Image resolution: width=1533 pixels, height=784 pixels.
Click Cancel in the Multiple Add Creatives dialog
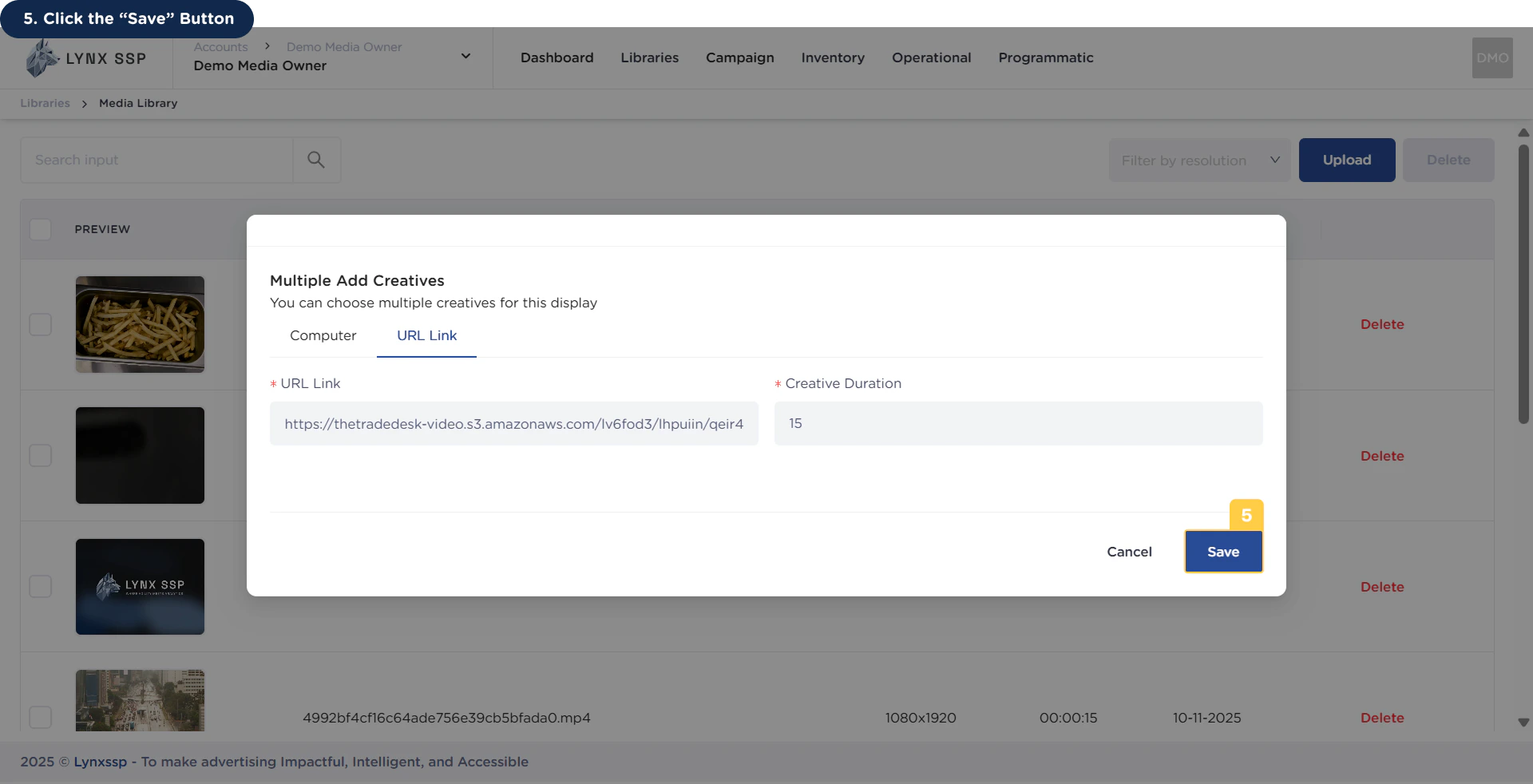point(1129,552)
